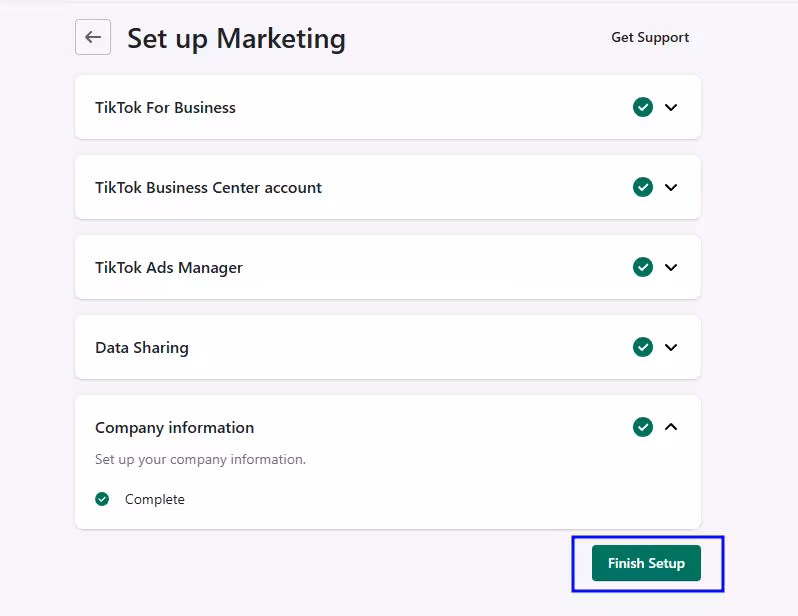Select the TikTok Business Center account title
Screen dimensions: 798x616
coord(208,187)
